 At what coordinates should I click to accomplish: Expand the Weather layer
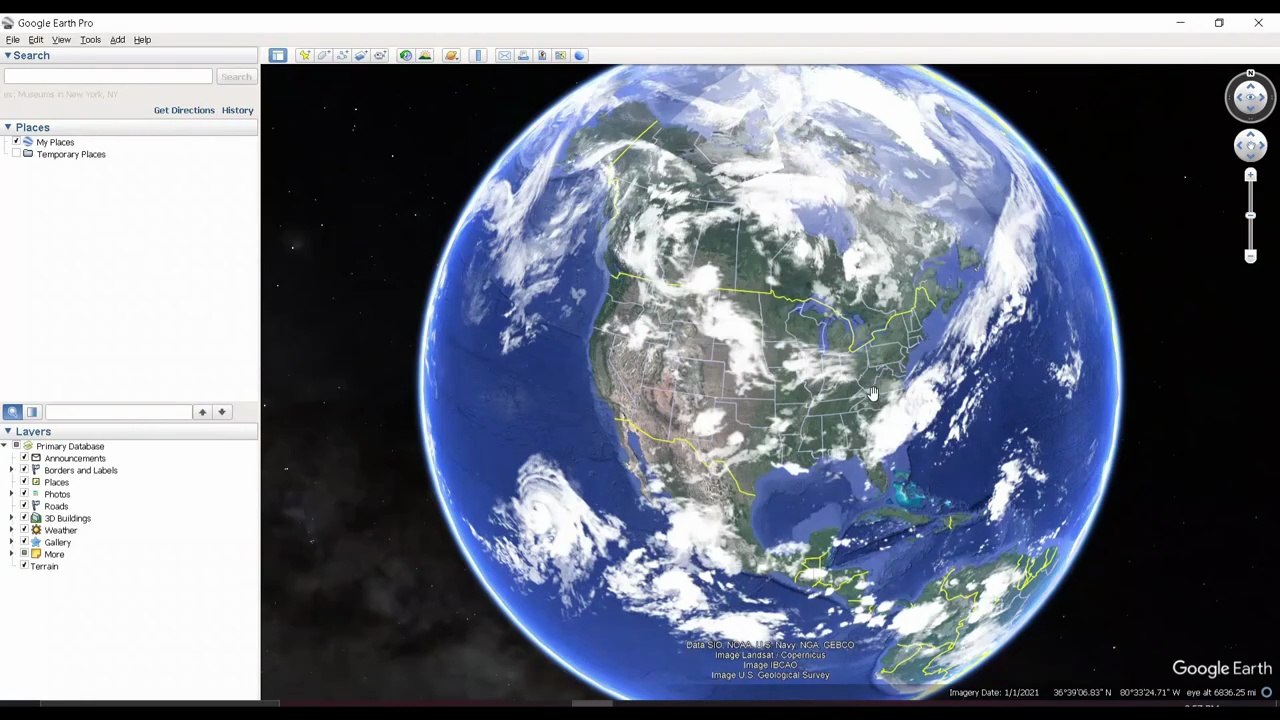[12, 530]
